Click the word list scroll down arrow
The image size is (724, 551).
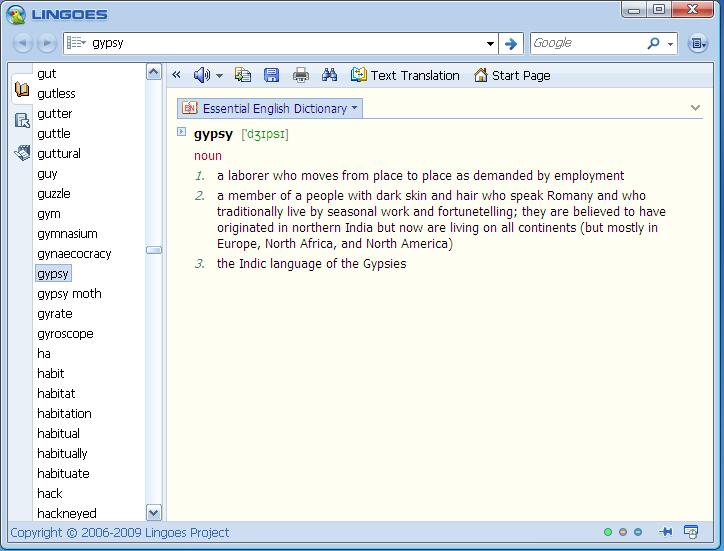click(154, 512)
